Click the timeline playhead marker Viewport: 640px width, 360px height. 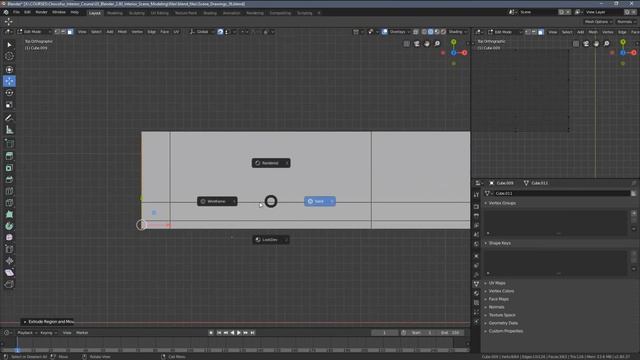[17, 350]
